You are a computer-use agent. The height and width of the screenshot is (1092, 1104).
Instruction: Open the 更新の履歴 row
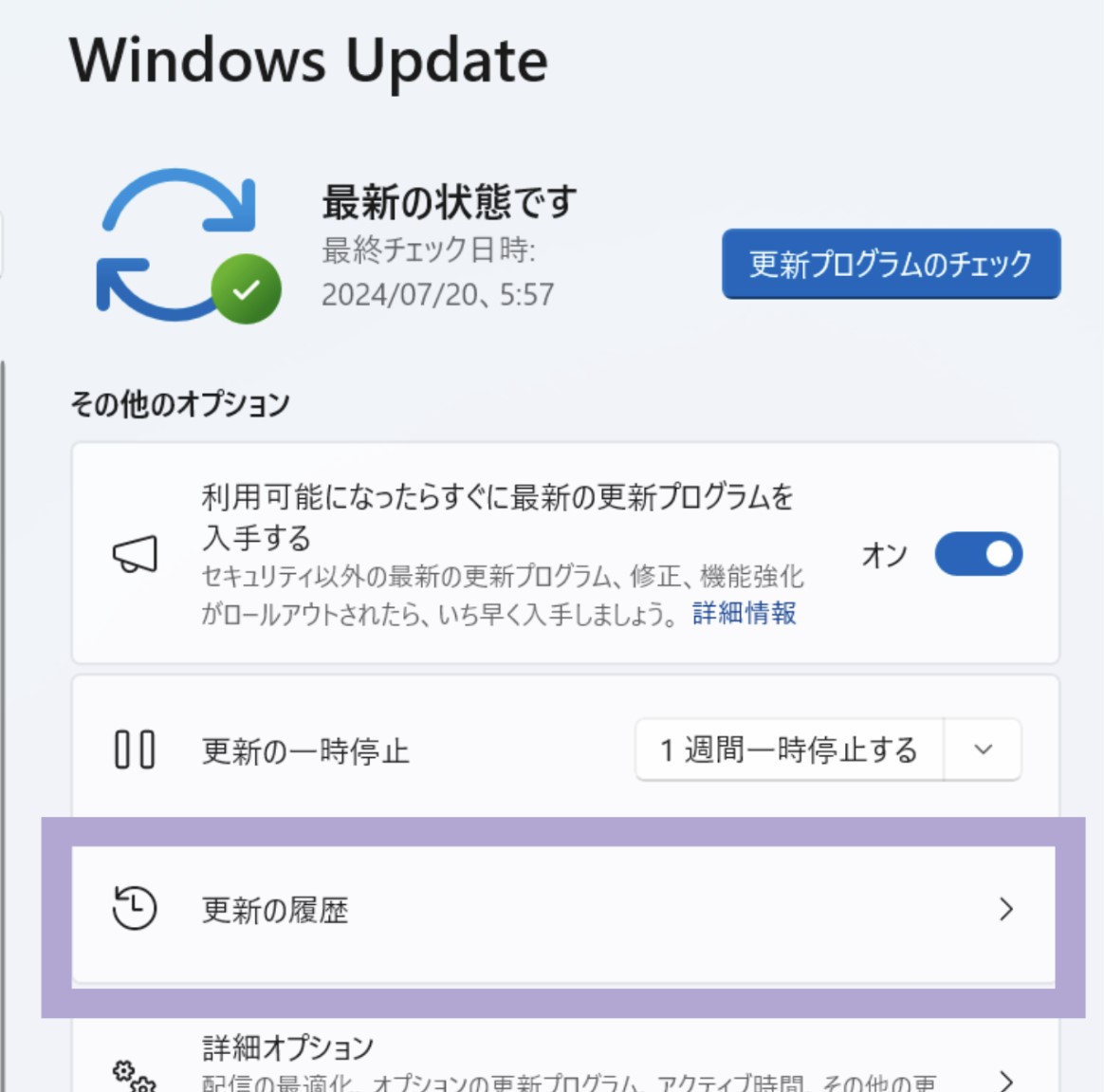[563, 915]
